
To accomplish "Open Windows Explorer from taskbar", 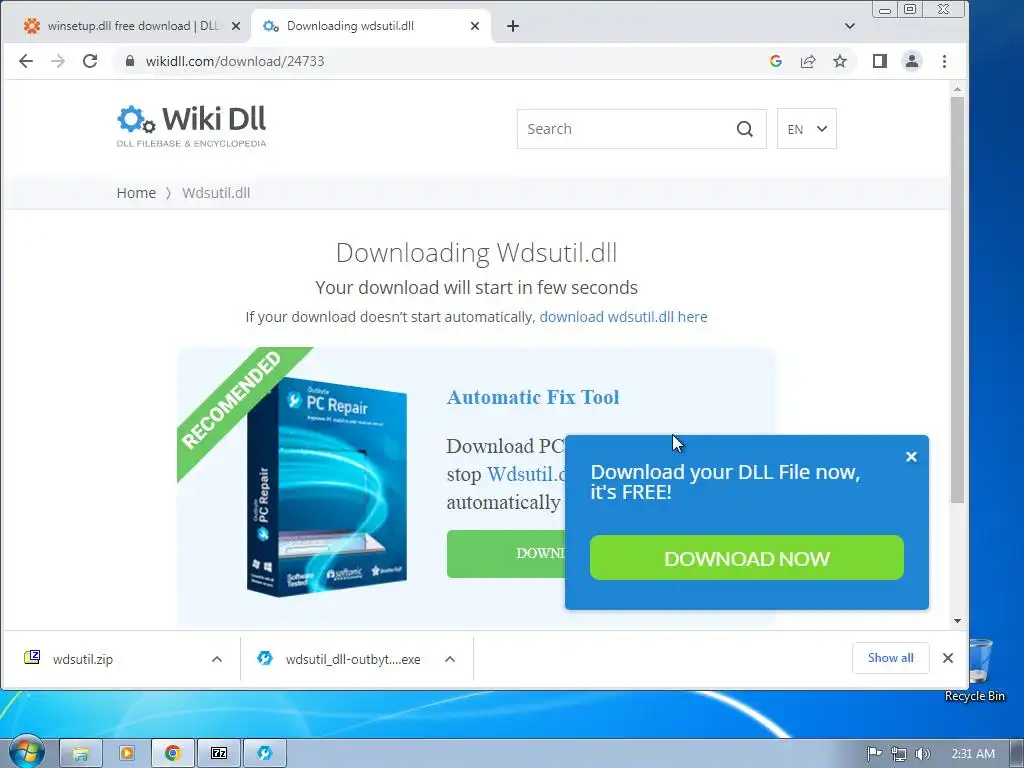I will (x=81, y=753).
